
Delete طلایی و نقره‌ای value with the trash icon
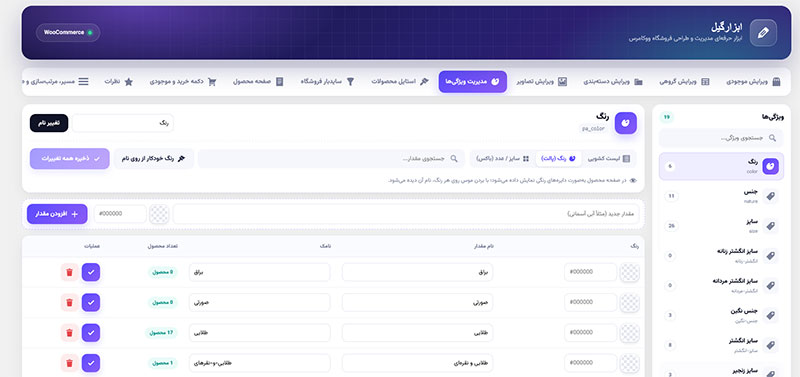(69, 363)
